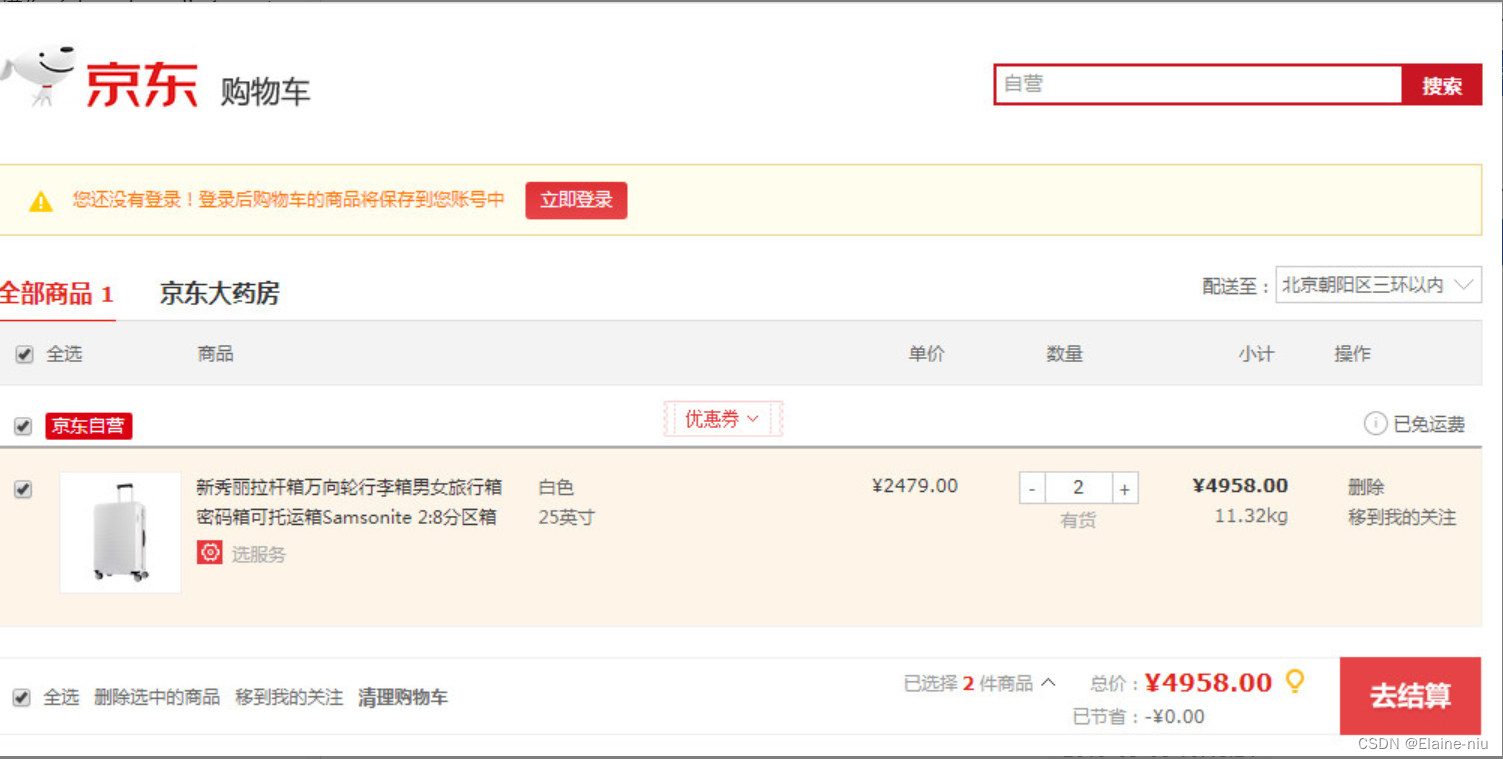The width and height of the screenshot is (1503, 759).
Task: Click the 您还没有登录 notice text
Action: coord(288,200)
